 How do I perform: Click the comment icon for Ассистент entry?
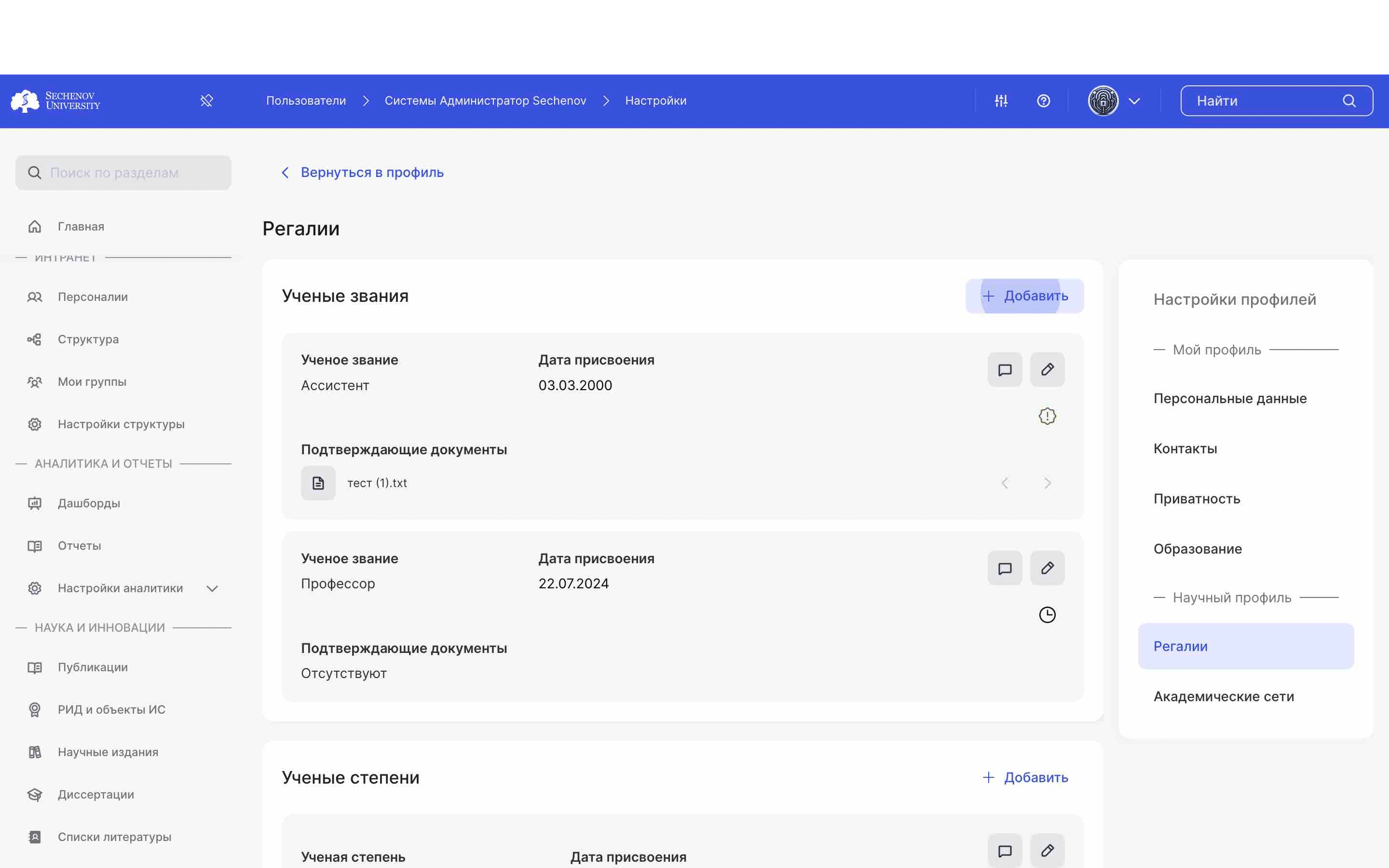tap(1005, 370)
